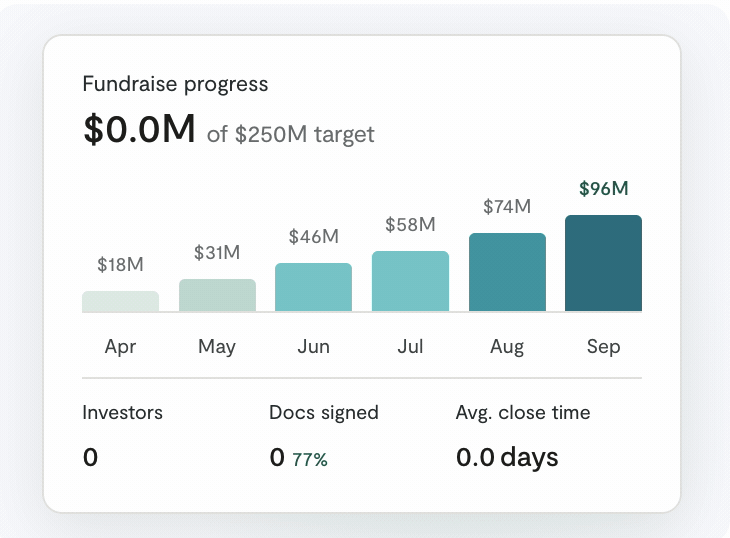This screenshot has height=538, width=730.
Task: Click the $96M value label
Action: (x=603, y=188)
